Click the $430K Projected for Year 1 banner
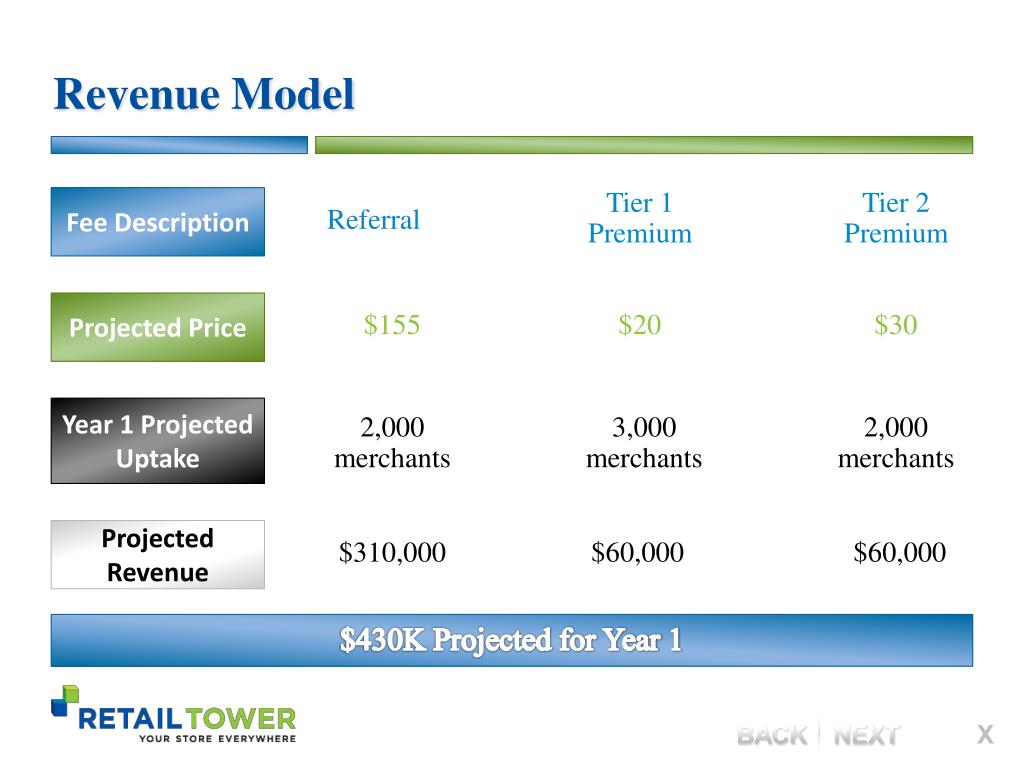Screen dimensions: 1024x768 511,640
